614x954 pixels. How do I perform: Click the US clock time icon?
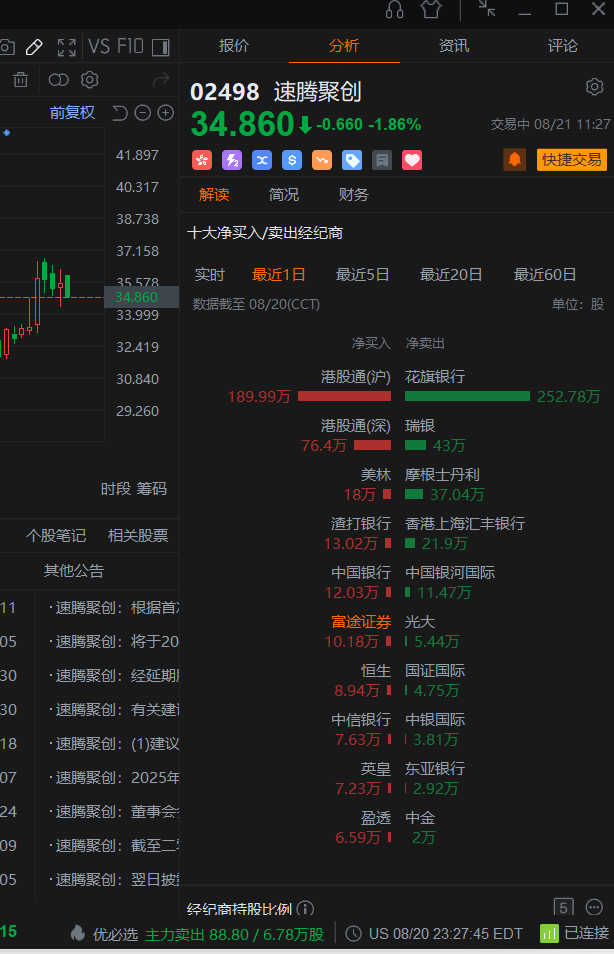click(x=354, y=933)
